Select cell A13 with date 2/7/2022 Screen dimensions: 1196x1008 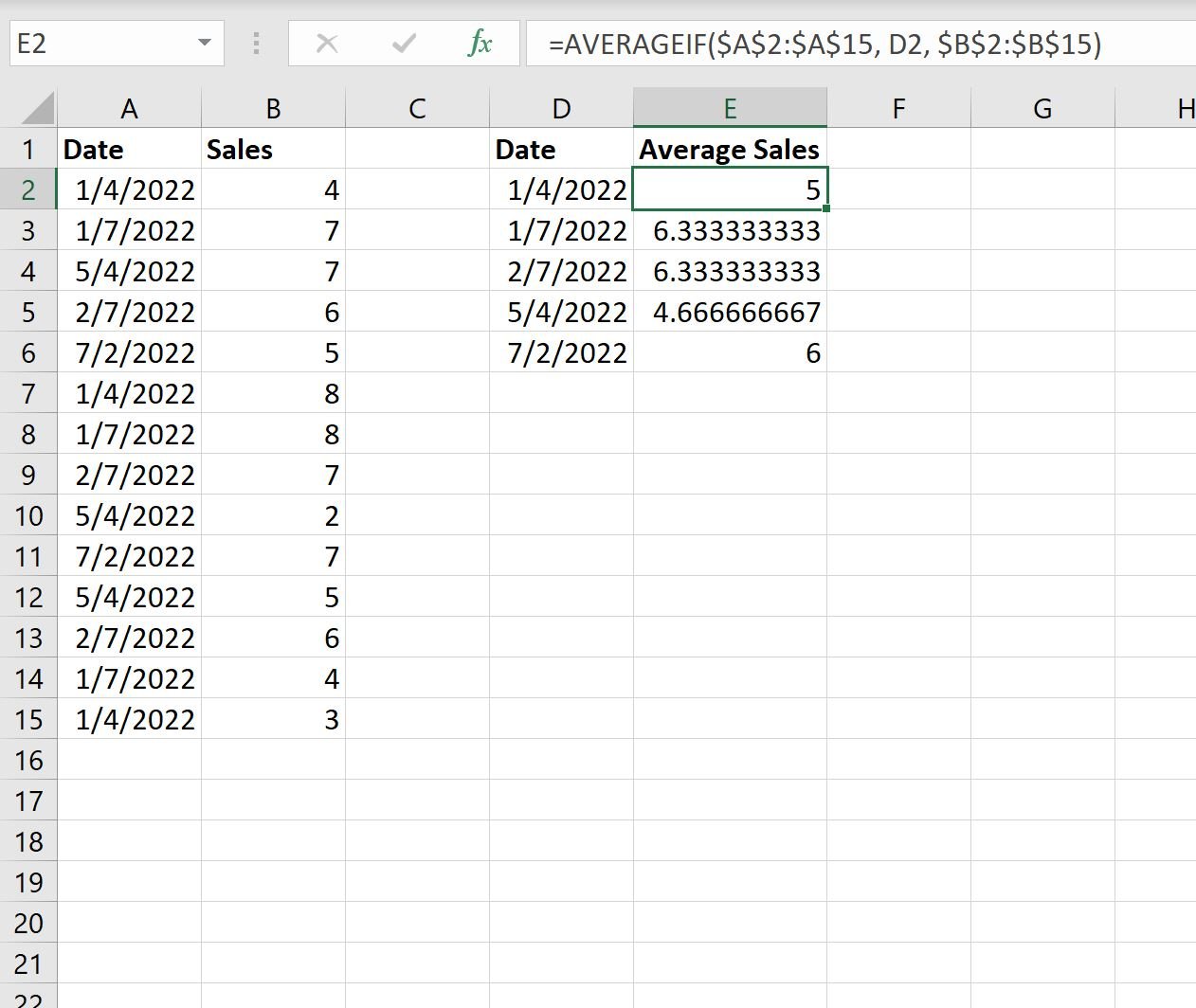coord(129,638)
